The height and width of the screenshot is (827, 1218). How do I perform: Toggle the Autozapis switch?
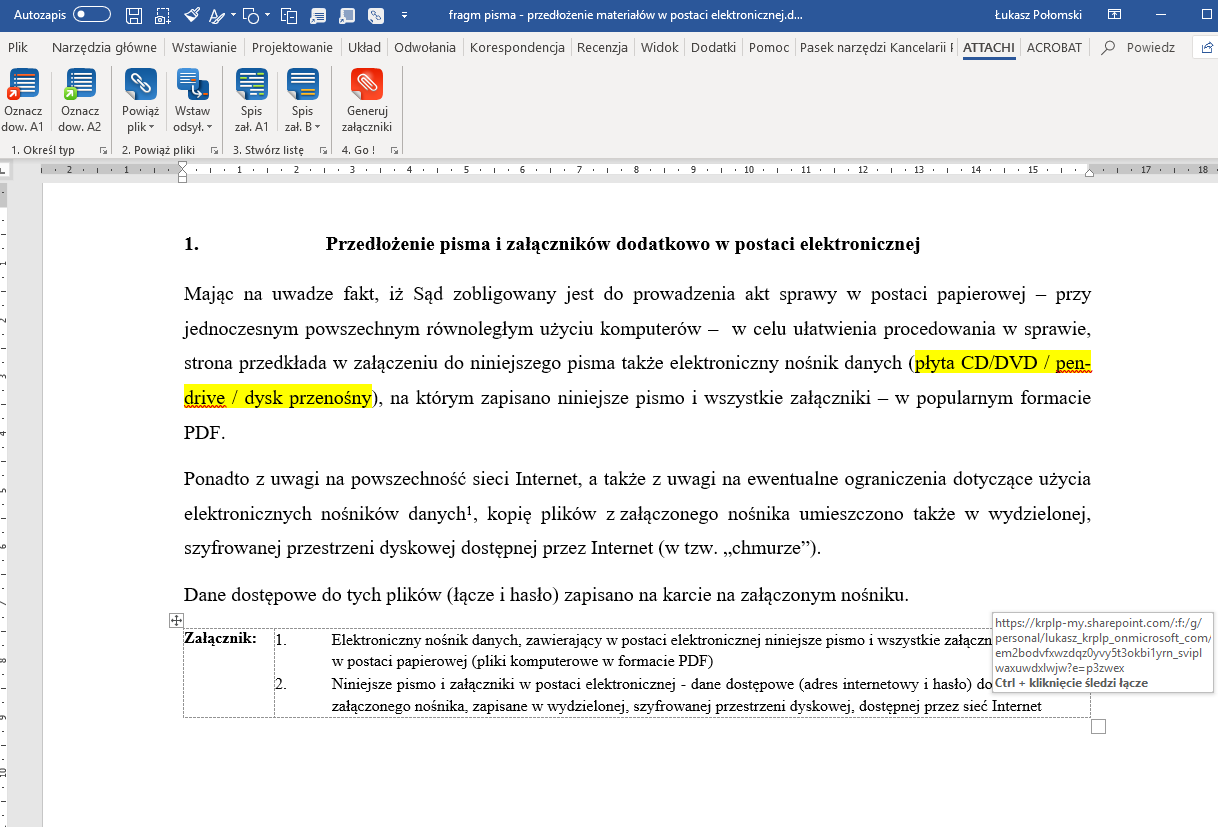pyautogui.click(x=92, y=15)
